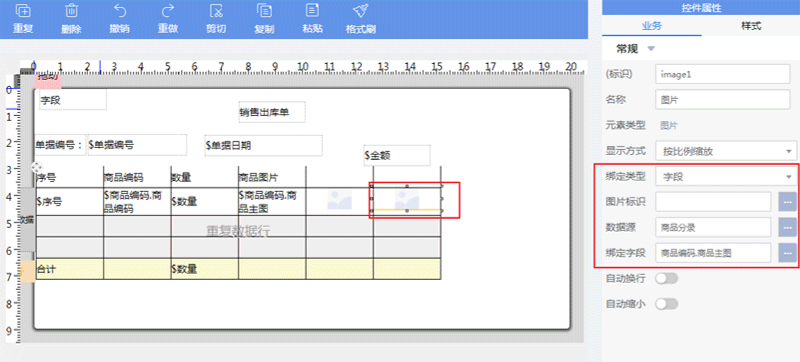Click the 商品图片 header cell

[272, 177]
